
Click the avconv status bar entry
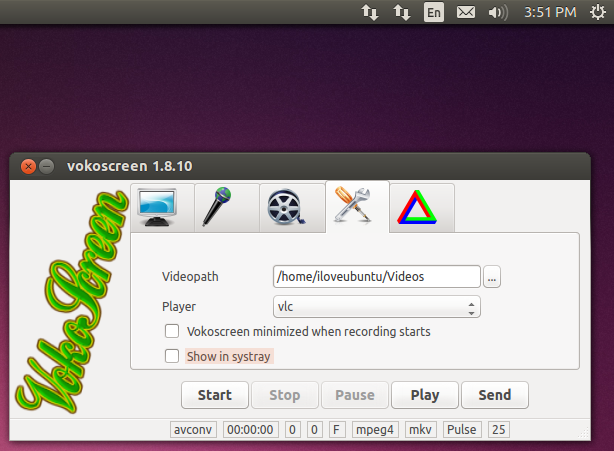point(193,430)
